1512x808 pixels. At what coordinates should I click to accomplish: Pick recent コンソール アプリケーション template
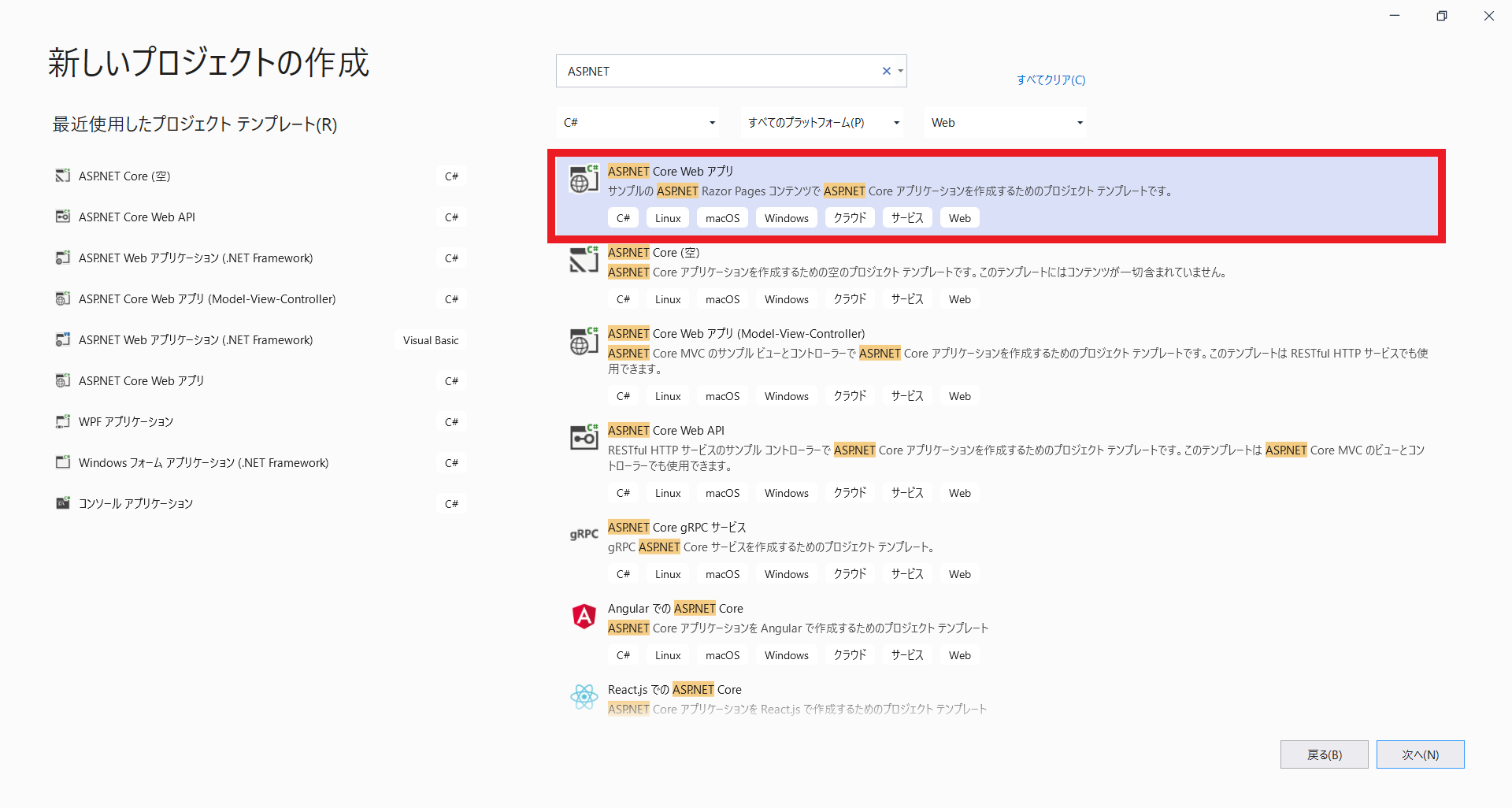pos(135,503)
